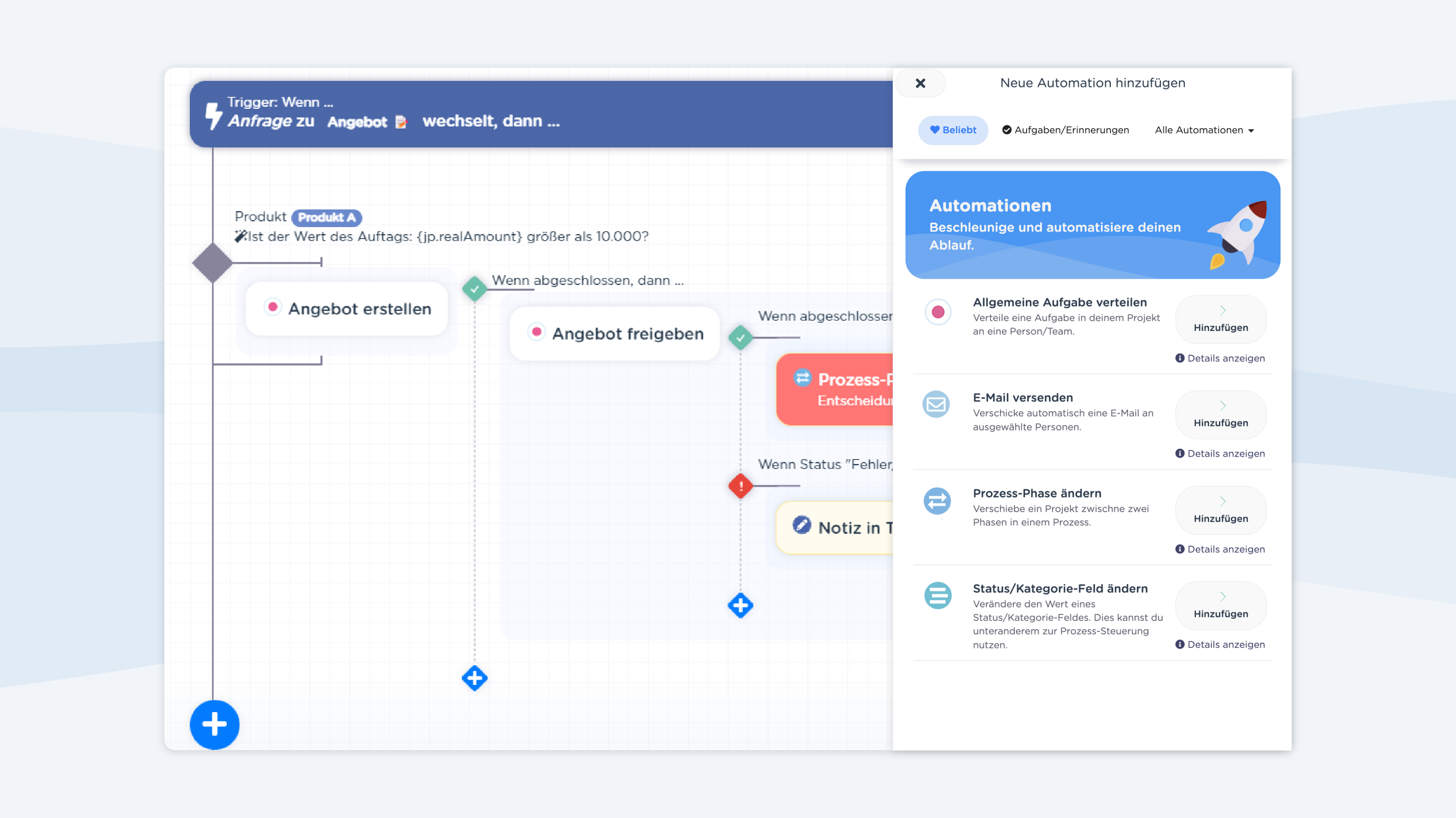The width and height of the screenshot is (1456, 818).
Task: Click the green checkmark diamond next to Angebot erstellen
Action: pyautogui.click(x=475, y=289)
